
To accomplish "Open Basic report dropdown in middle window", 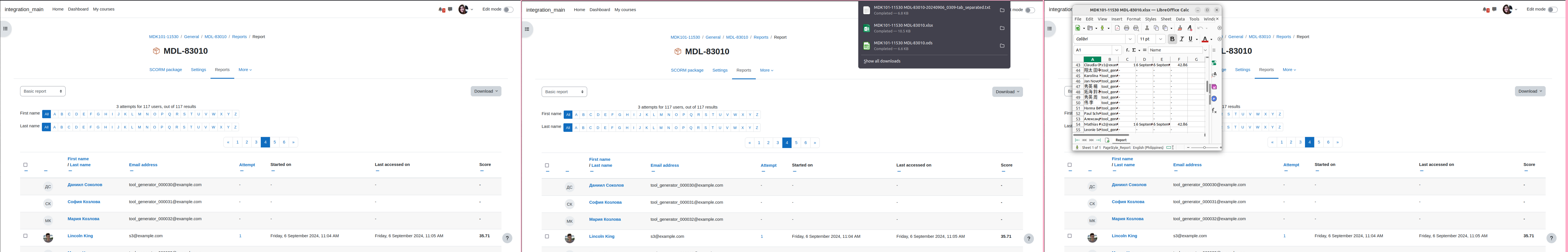I will pyautogui.click(x=564, y=92).
